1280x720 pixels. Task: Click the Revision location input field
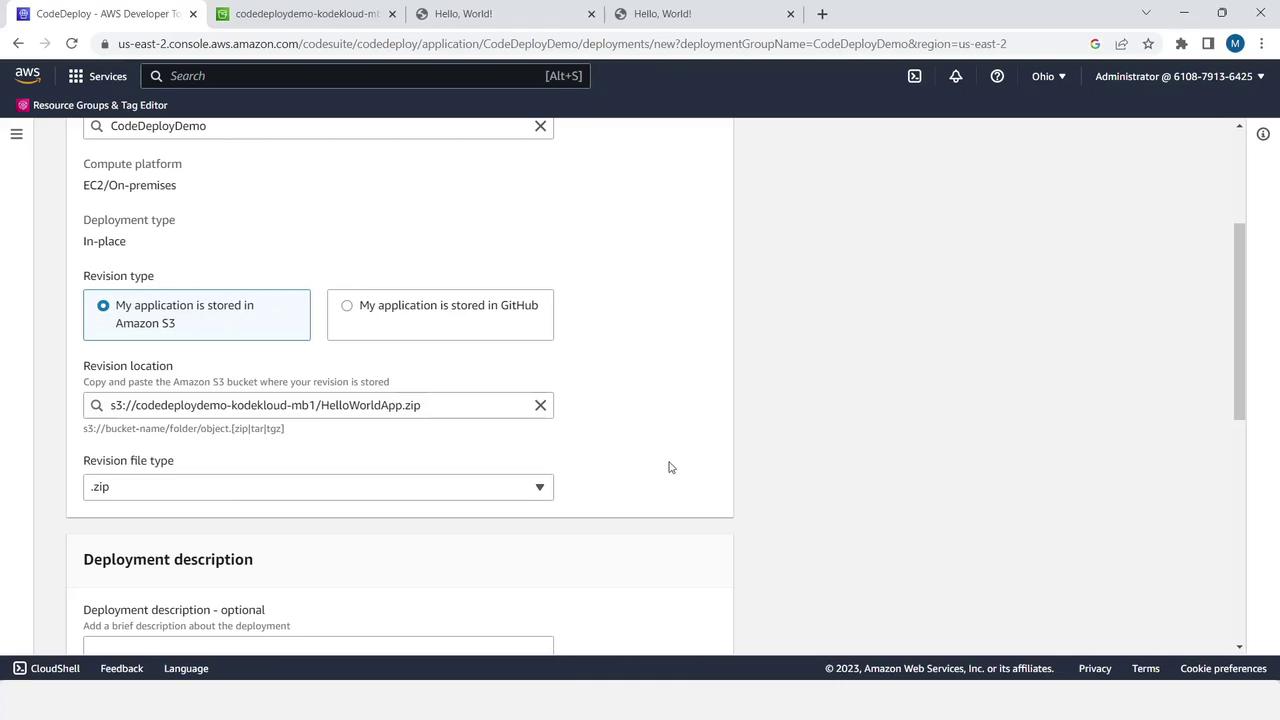coord(318,405)
